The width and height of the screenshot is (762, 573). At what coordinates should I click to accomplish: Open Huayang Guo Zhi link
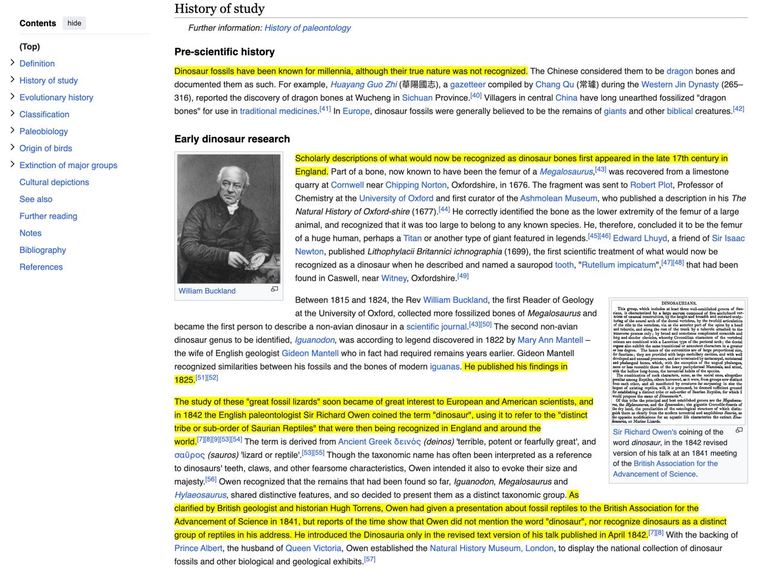(364, 85)
